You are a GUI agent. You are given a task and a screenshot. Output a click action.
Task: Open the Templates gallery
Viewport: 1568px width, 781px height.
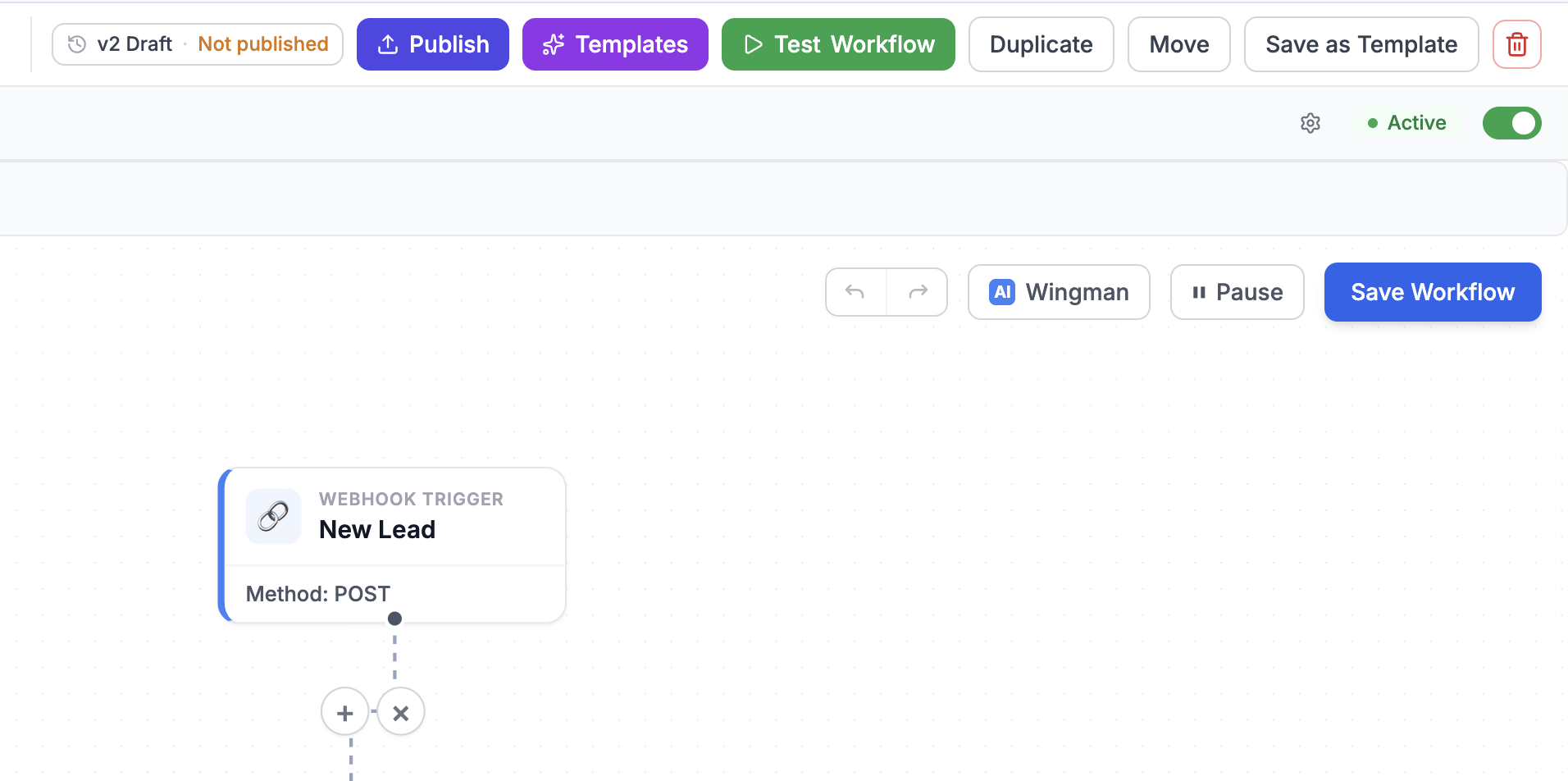(615, 44)
